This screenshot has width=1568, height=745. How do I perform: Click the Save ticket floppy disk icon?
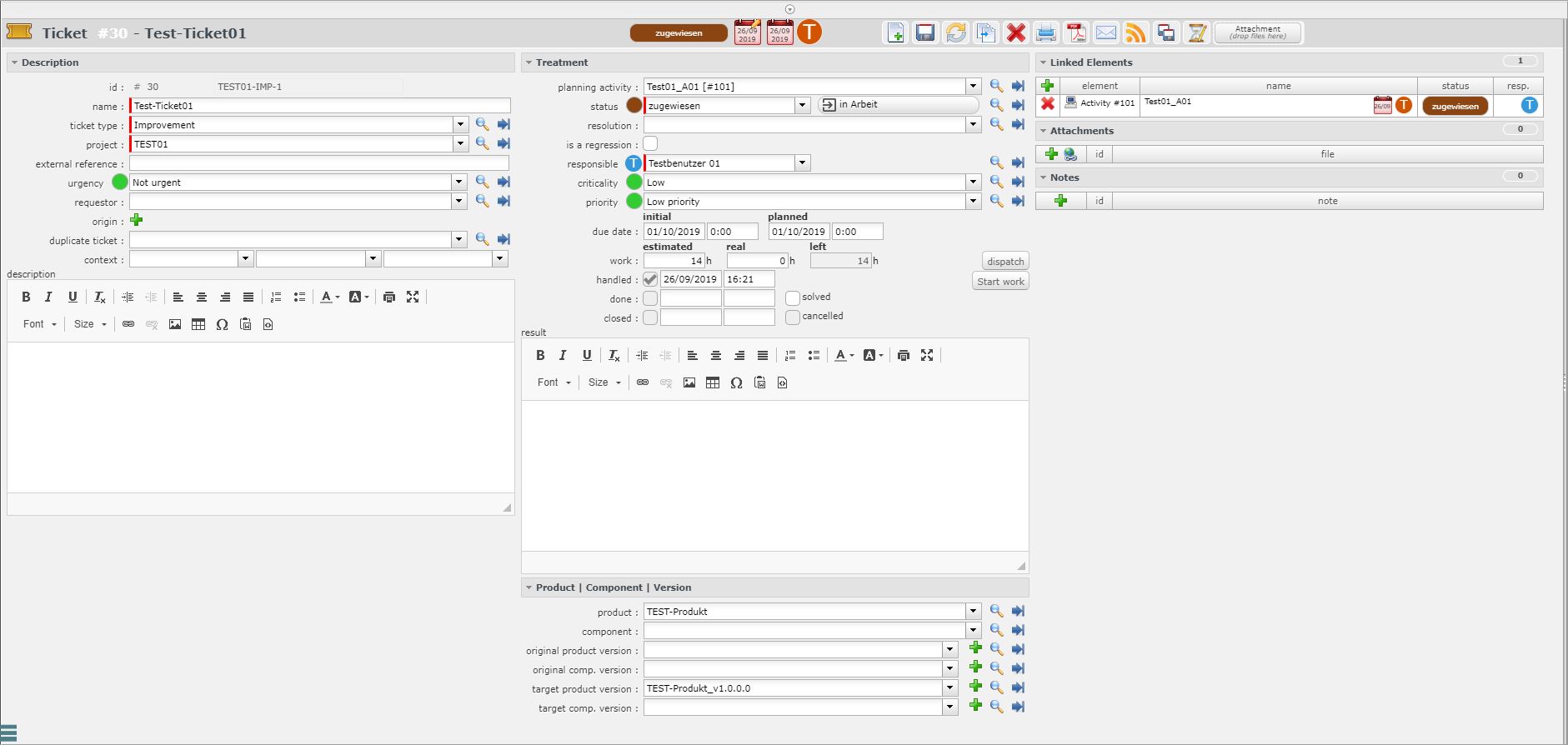click(924, 33)
